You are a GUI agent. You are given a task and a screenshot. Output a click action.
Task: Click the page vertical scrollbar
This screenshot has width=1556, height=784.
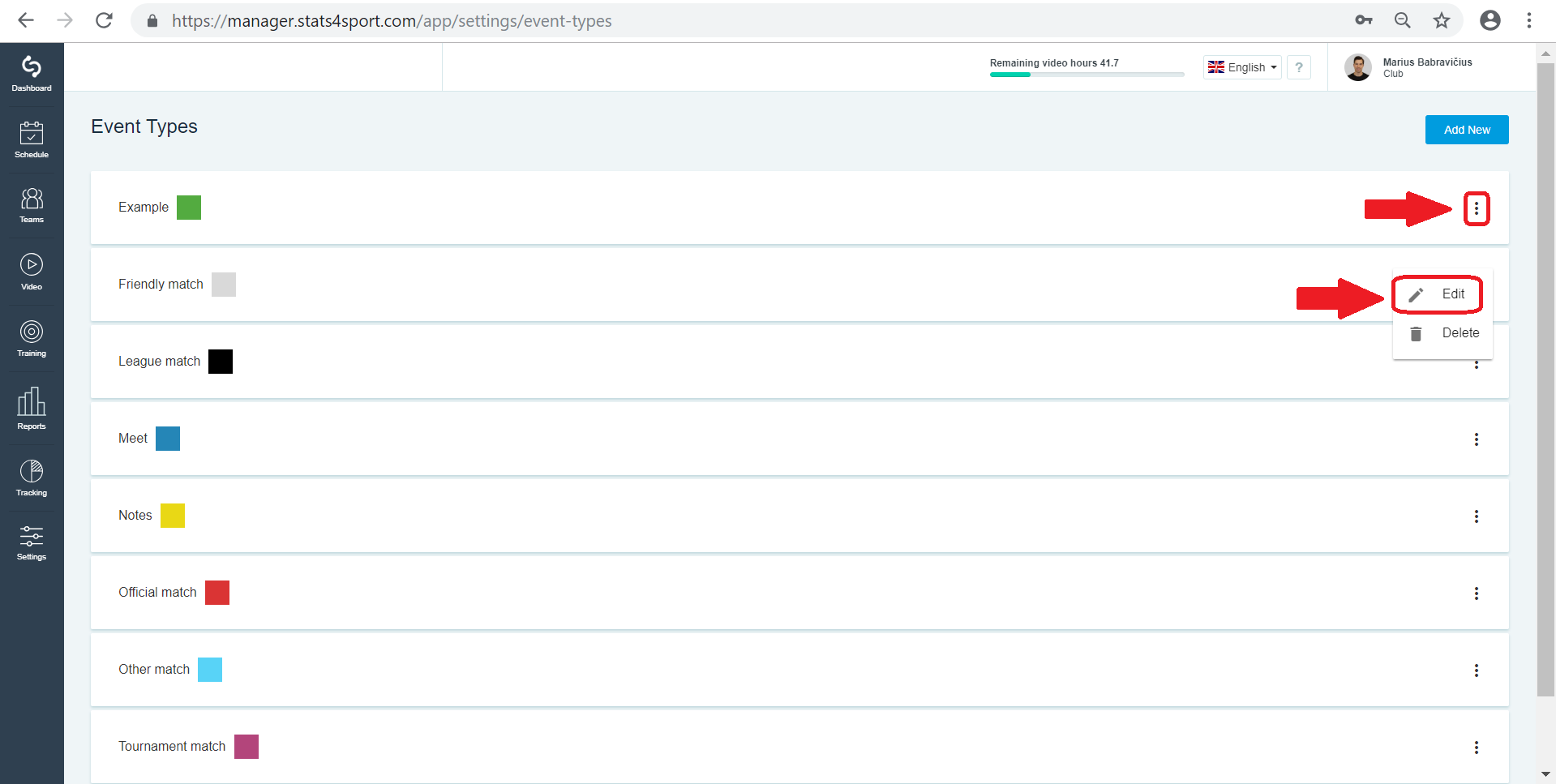[x=1546, y=379]
